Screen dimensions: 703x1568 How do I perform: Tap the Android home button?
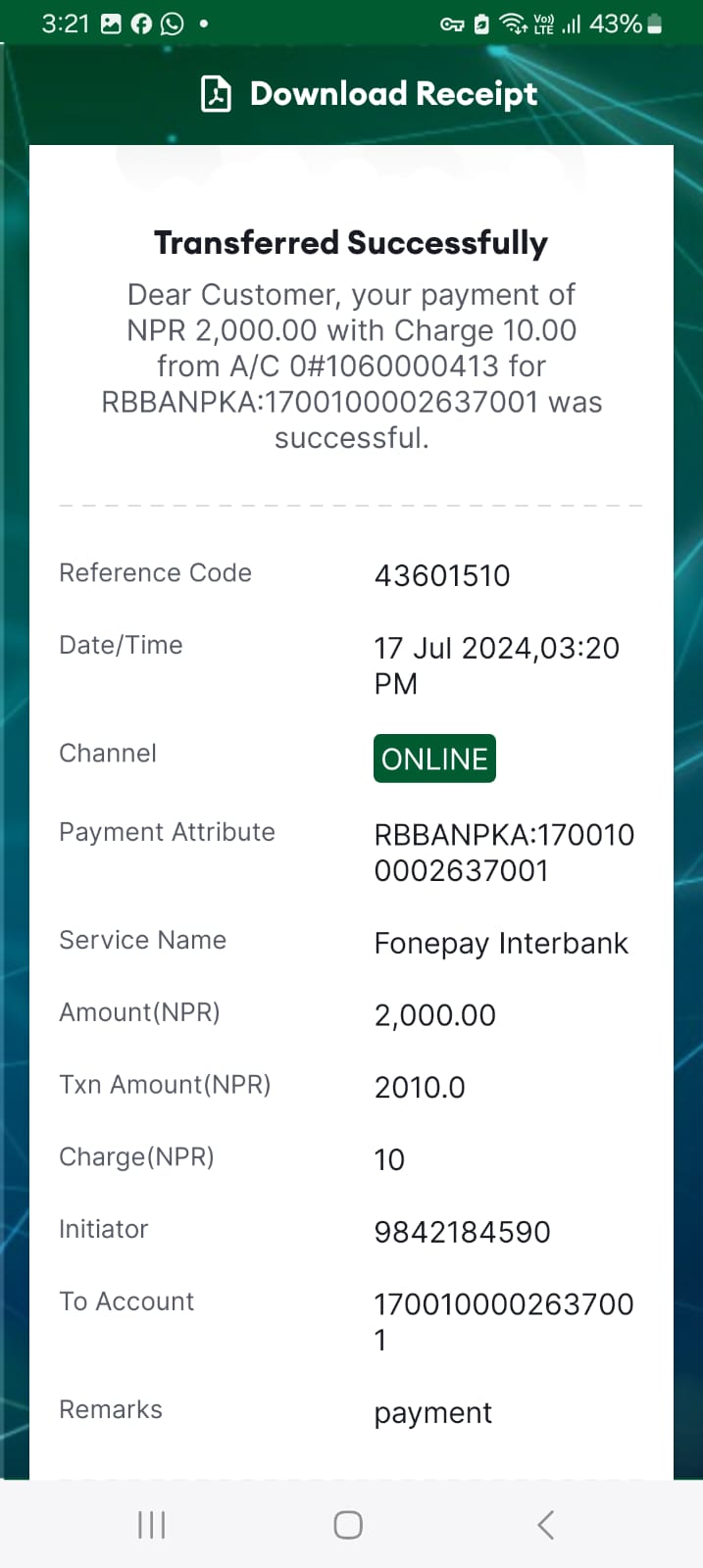tap(348, 1525)
